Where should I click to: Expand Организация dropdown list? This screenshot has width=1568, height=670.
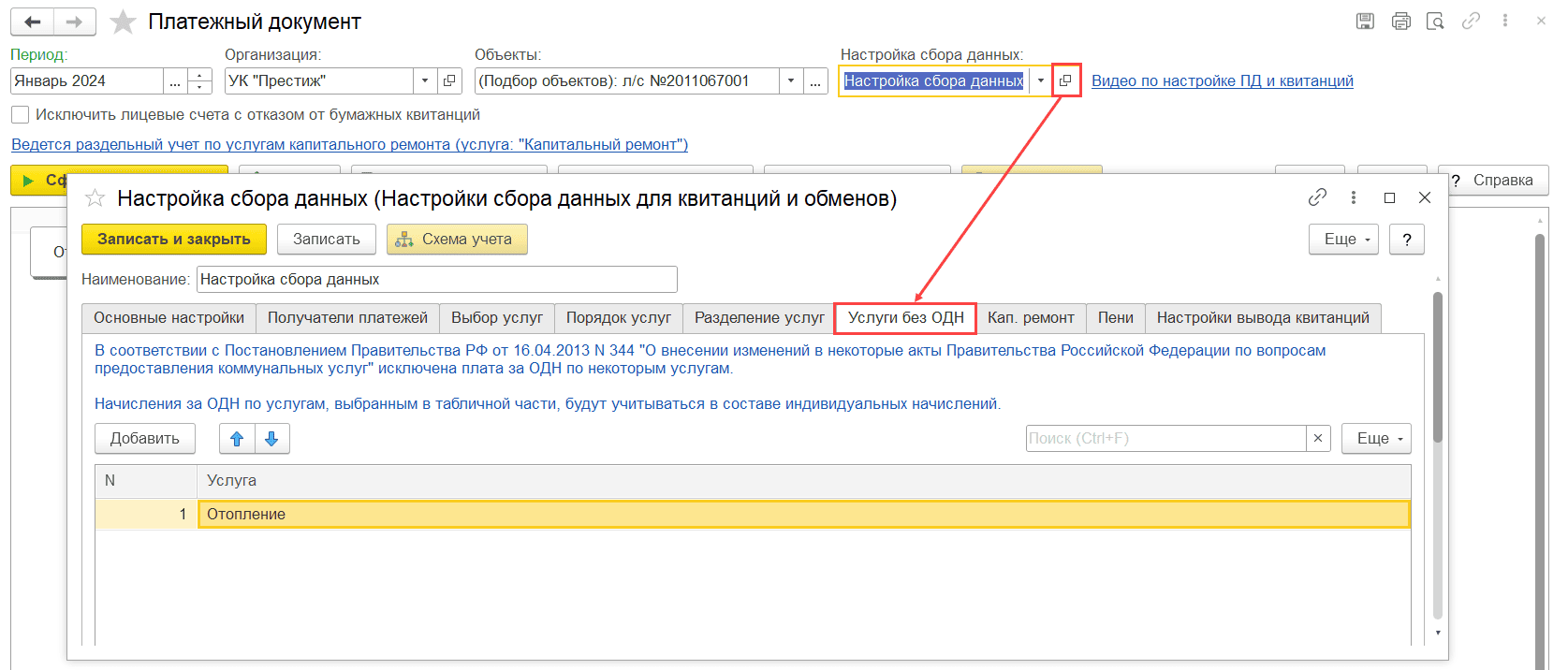(x=425, y=81)
